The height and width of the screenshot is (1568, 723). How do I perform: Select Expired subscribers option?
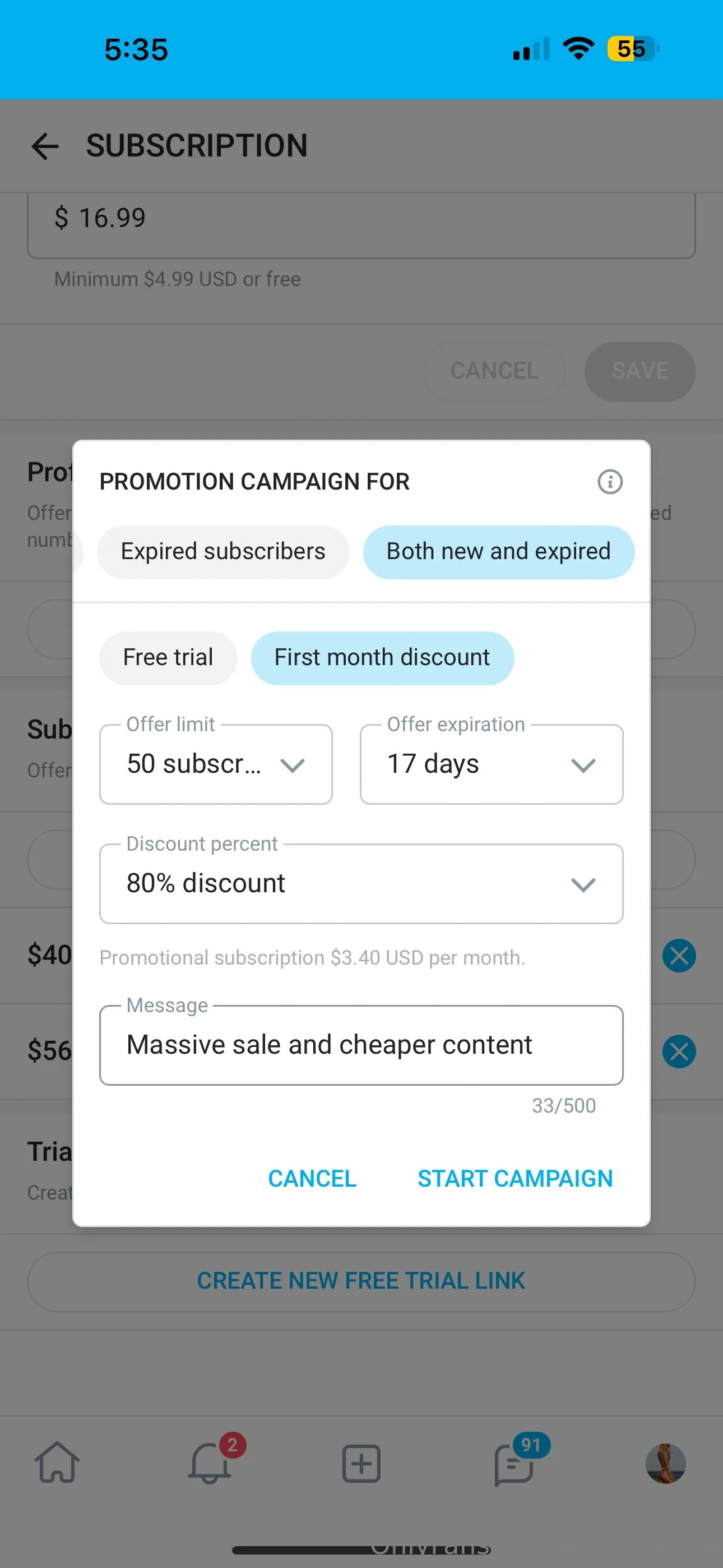coord(223,551)
